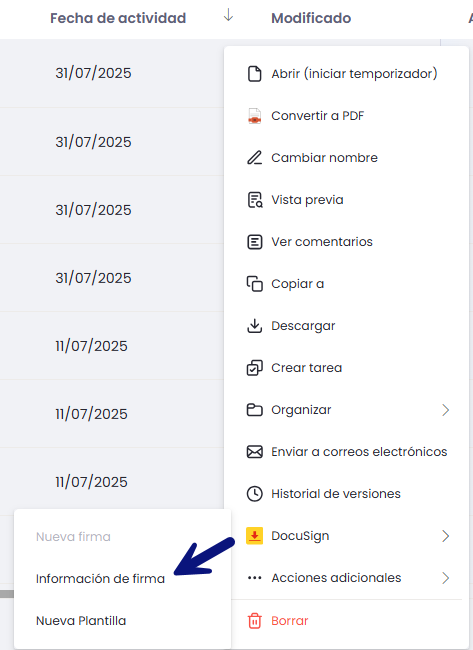Click the Vista previa magnifier document icon
The width and height of the screenshot is (473, 650).
click(255, 200)
